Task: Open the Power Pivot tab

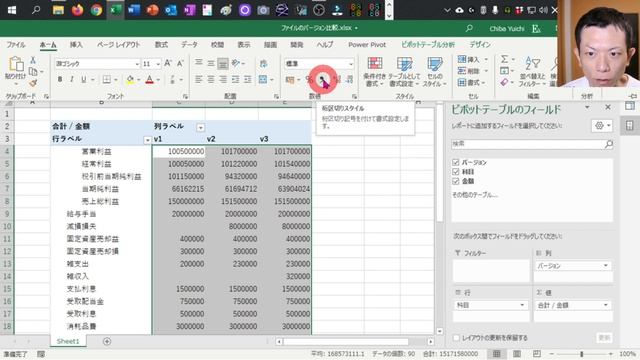Action: coord(367,44)
